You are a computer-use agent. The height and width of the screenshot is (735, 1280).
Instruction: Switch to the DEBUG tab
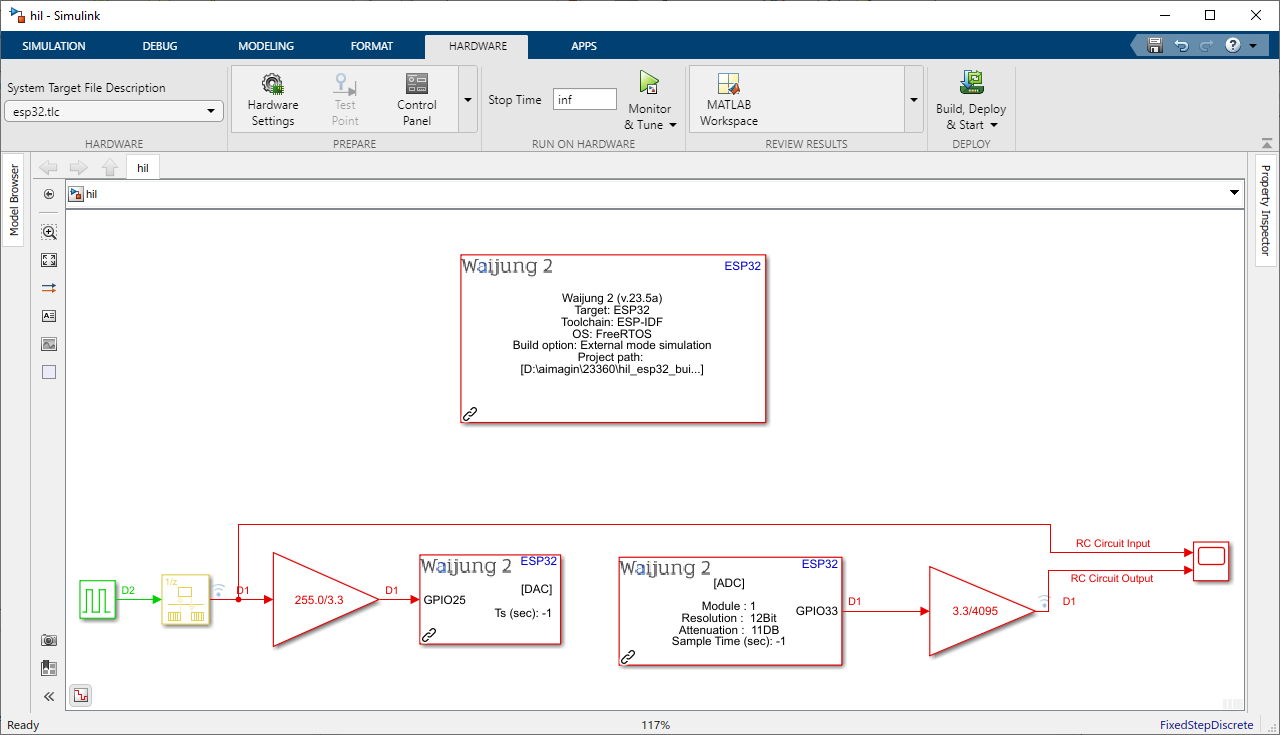tap(160, 46)
